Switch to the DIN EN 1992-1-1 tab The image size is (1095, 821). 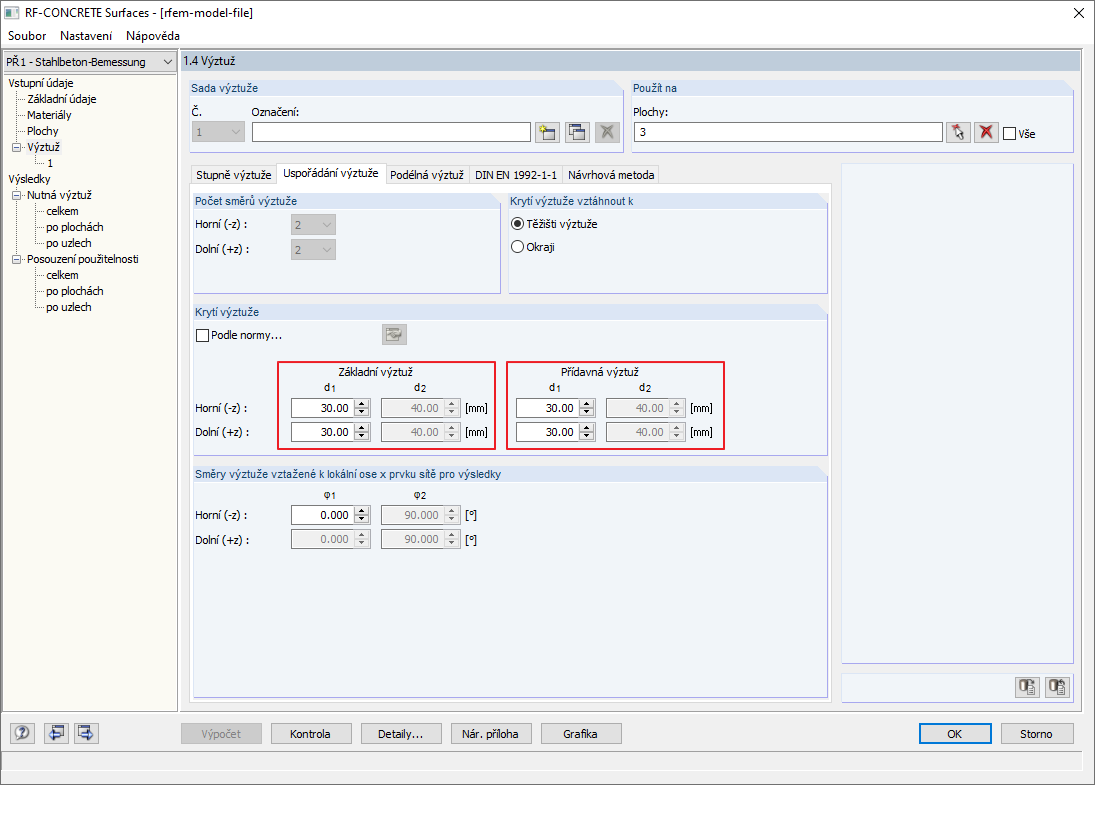pos(516,175)
